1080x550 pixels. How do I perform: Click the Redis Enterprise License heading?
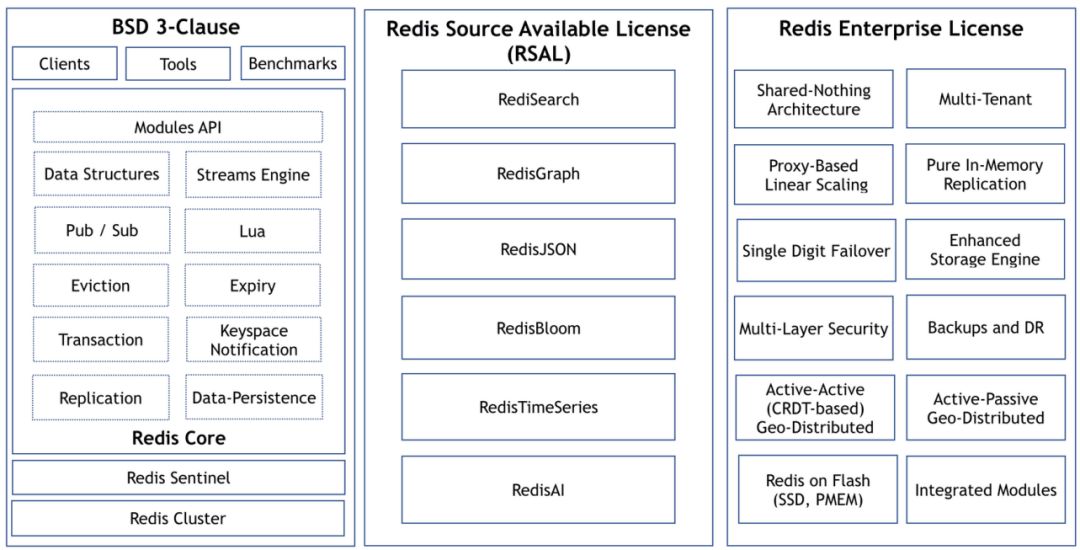coord(901,29)
